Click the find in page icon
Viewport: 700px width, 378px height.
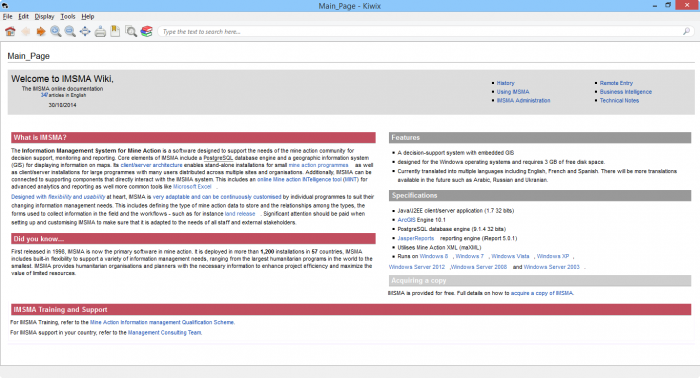pyautogui.click(x=131, y=31)
